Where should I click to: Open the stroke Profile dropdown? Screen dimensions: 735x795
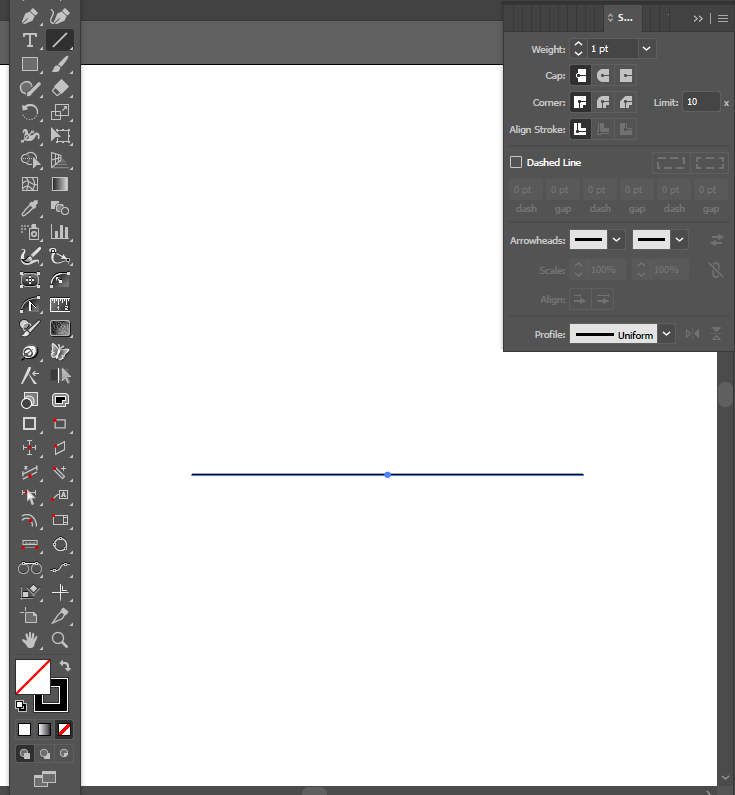[667, 334]
